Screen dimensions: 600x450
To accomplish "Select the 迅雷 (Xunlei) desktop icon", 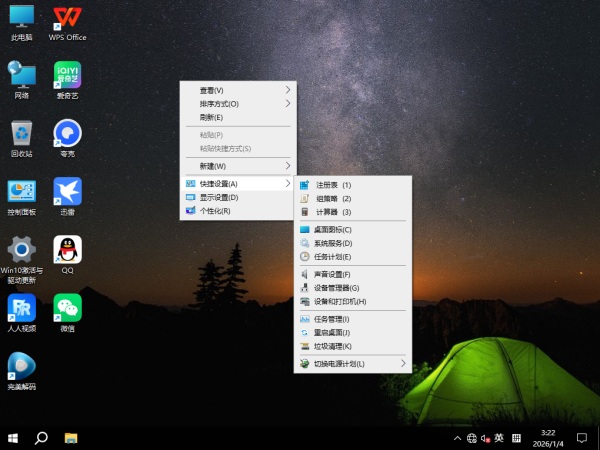I will (x=68, y=190).
